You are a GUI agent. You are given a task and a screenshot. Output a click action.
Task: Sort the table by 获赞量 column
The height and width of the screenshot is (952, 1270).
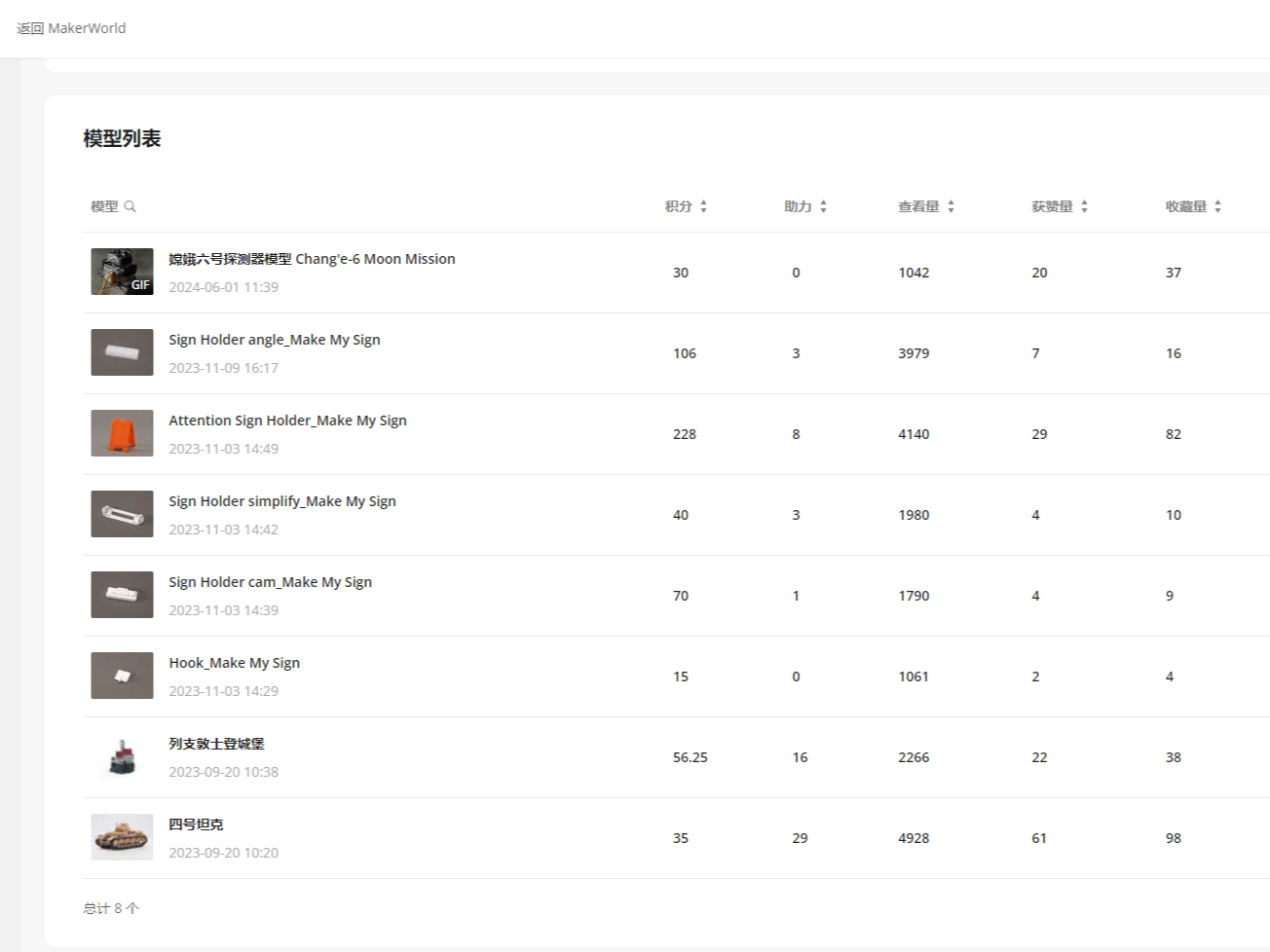(1084, 206)
